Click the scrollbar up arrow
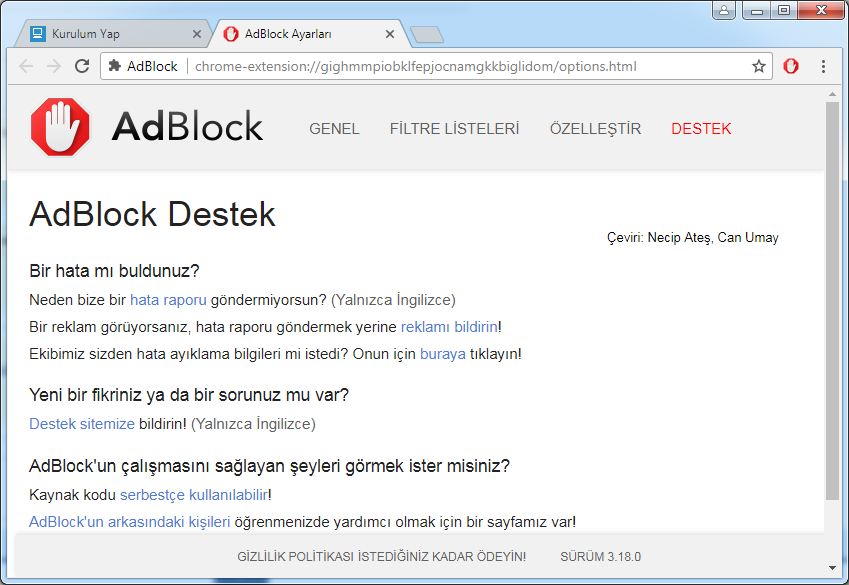Image resolution: width=849 pixels, height=585 pixels. [x=832, y=94]
